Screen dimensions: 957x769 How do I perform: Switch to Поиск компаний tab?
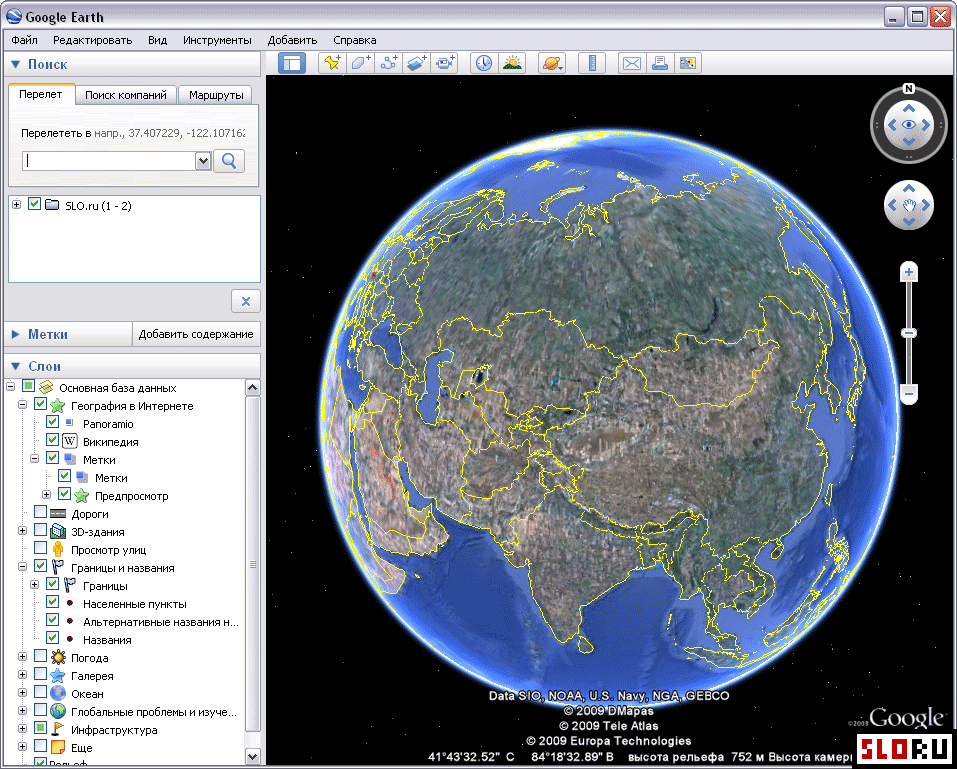[126, 95]
